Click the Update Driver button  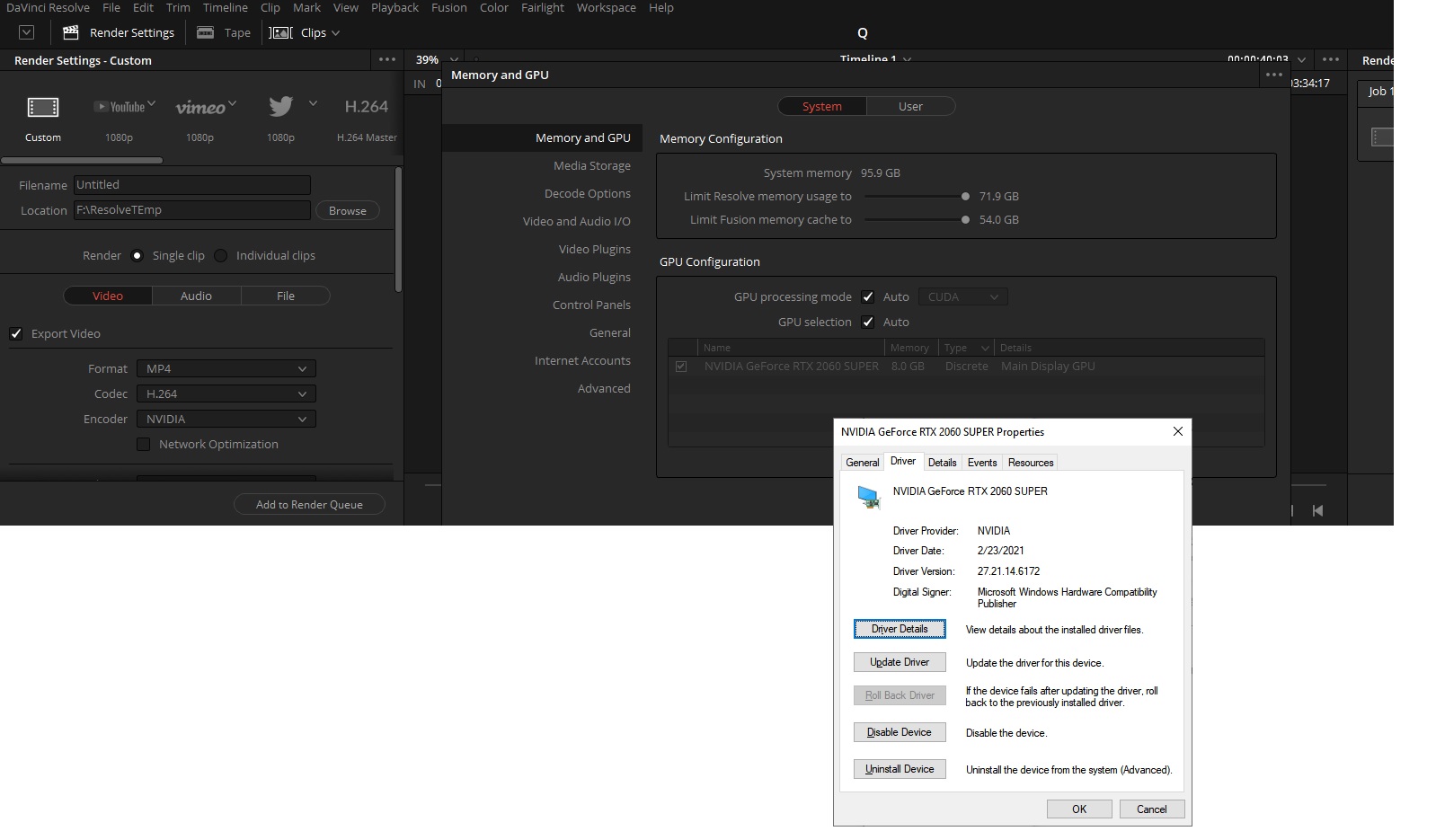point(900,662)
